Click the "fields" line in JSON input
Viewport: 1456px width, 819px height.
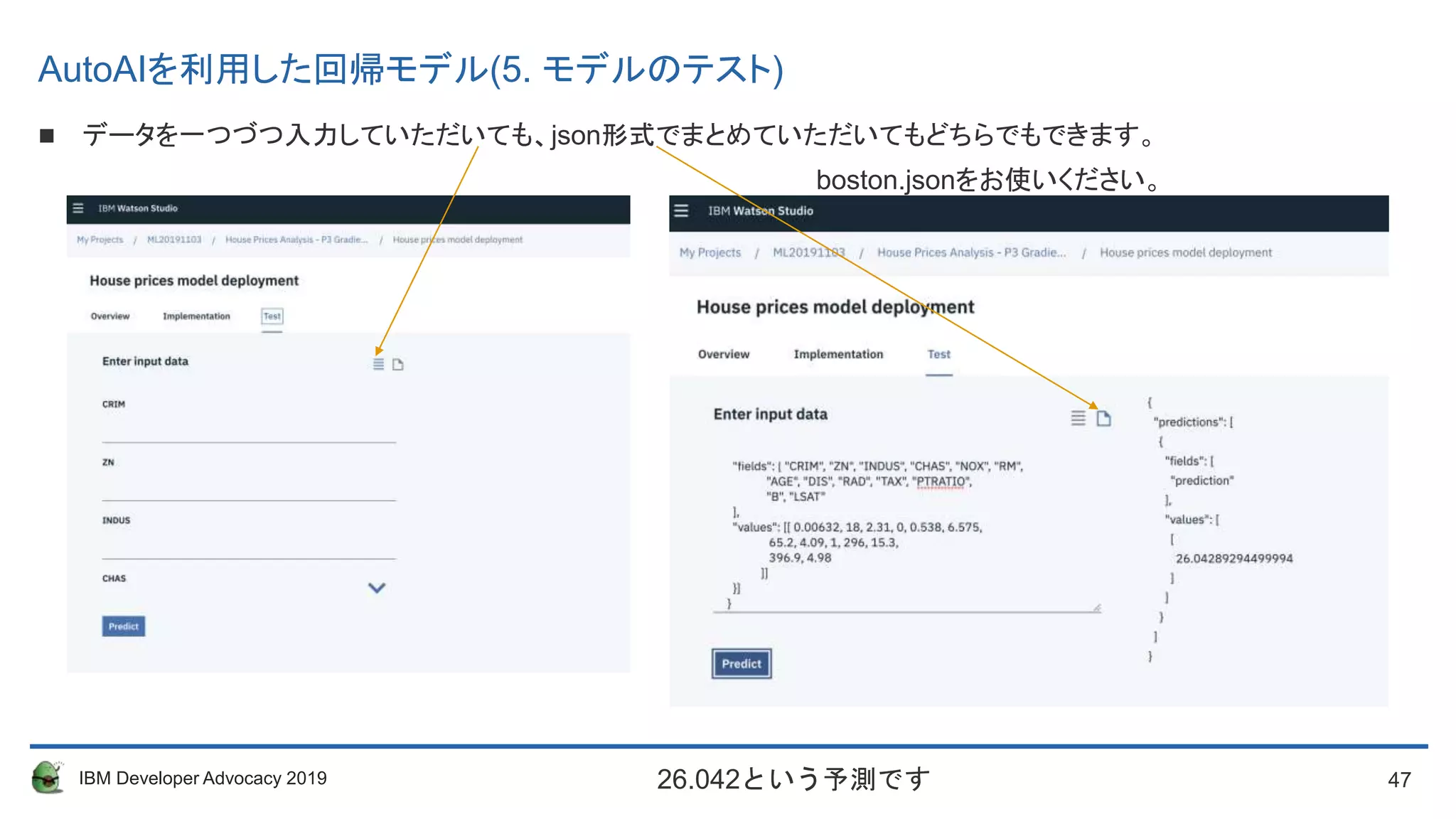coord(878,466)
